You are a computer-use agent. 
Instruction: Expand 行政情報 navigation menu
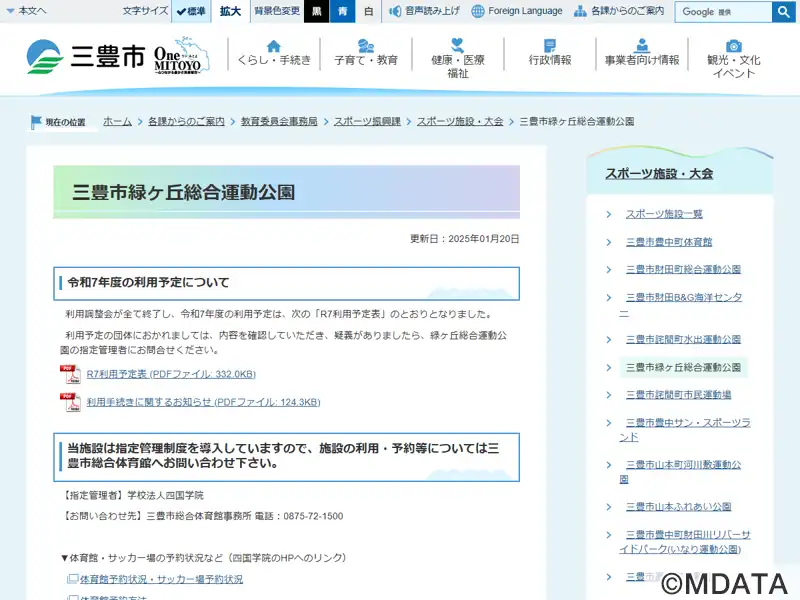[550, 54]
